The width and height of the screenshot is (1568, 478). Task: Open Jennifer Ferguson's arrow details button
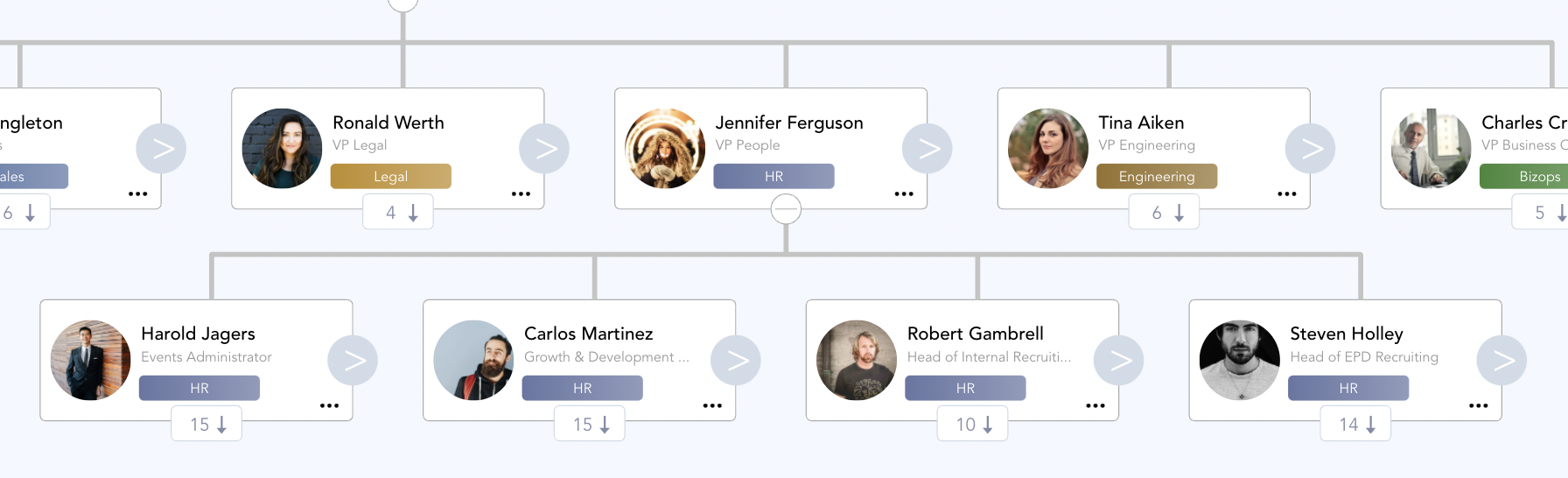point(927,149)
